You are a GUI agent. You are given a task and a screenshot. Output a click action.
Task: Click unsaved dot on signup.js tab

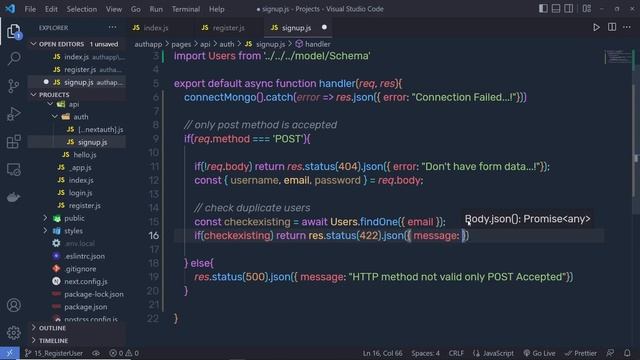click(x=324, y=27)
